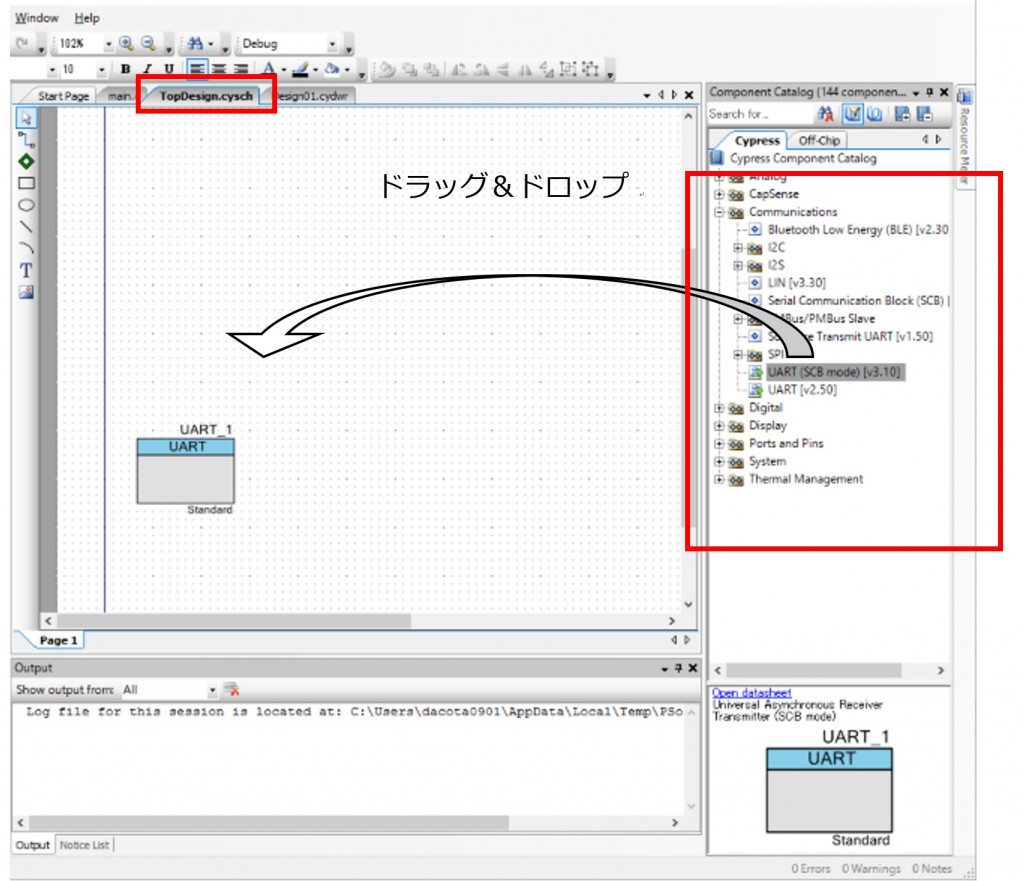Click the font color A icon

268,69
